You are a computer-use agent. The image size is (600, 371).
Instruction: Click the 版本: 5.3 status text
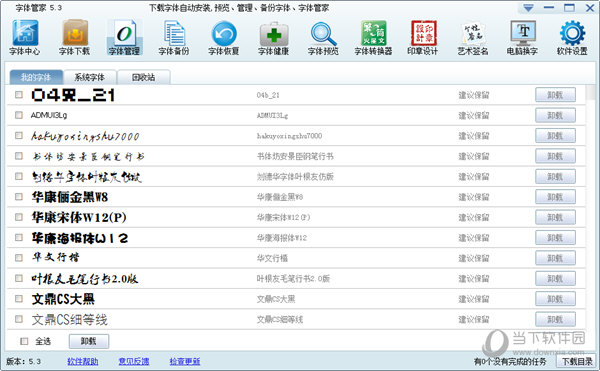point(23,361)
